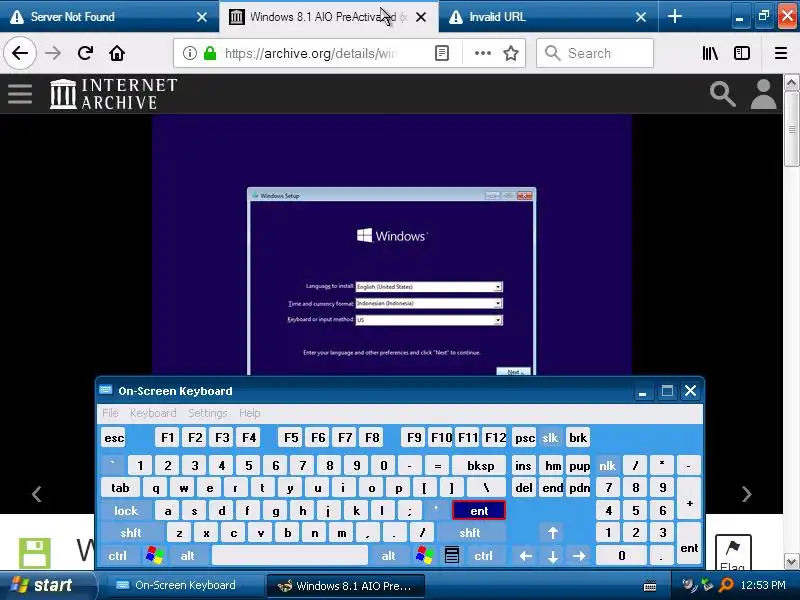Click right Windows logo key on keyboard
This screenshot has width=800, height=600.
[x=424, y=555]
